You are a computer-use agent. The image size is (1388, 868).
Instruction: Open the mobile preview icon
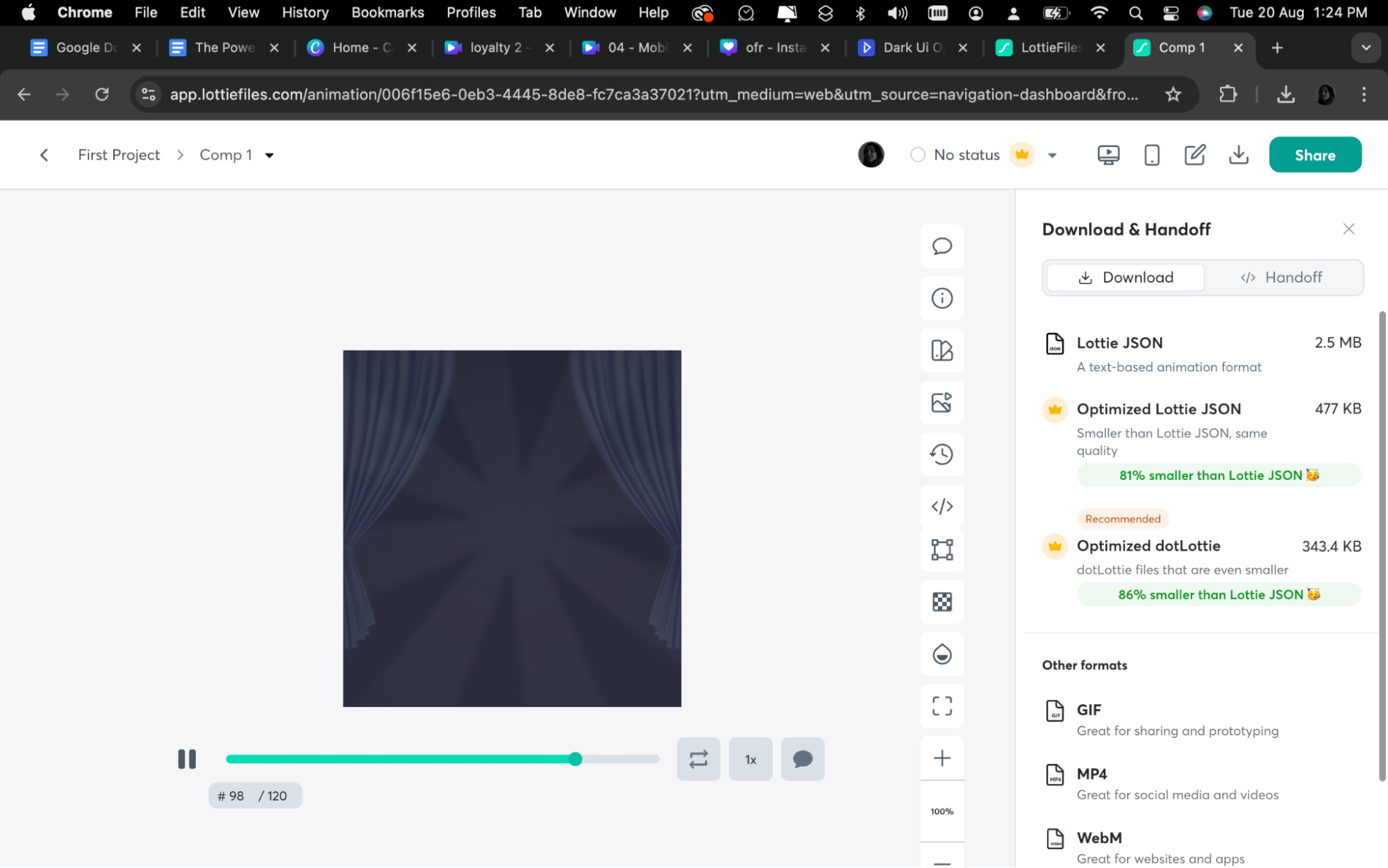click(1151, 155)
